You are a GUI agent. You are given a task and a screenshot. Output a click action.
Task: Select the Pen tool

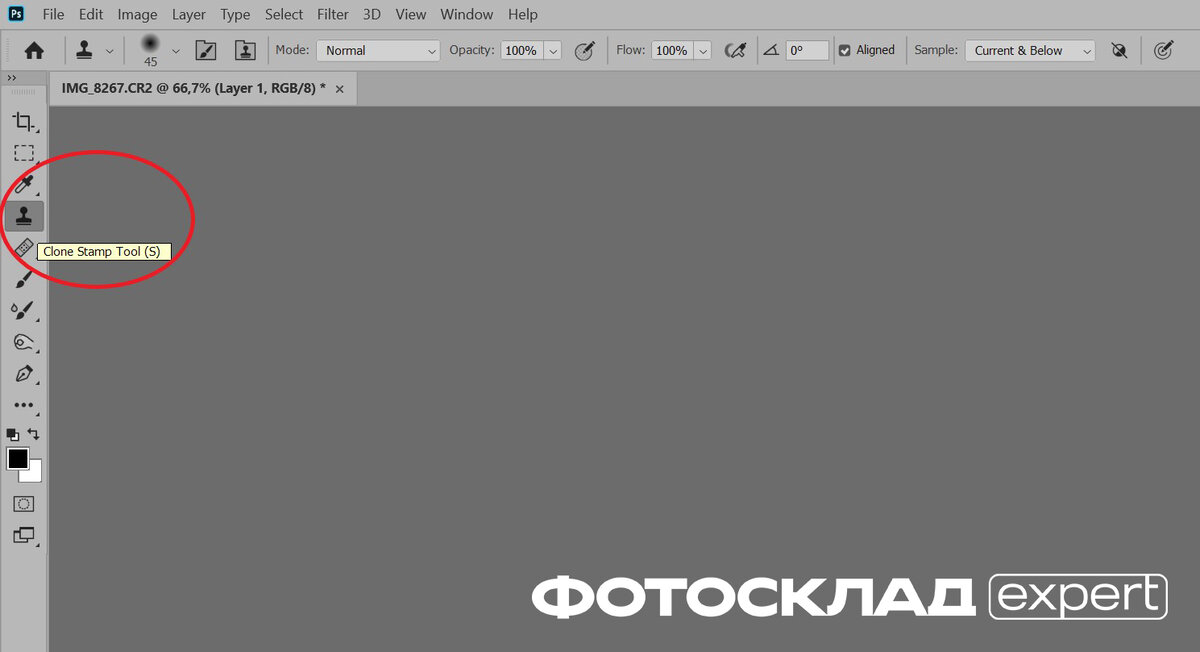pos(23,374)
